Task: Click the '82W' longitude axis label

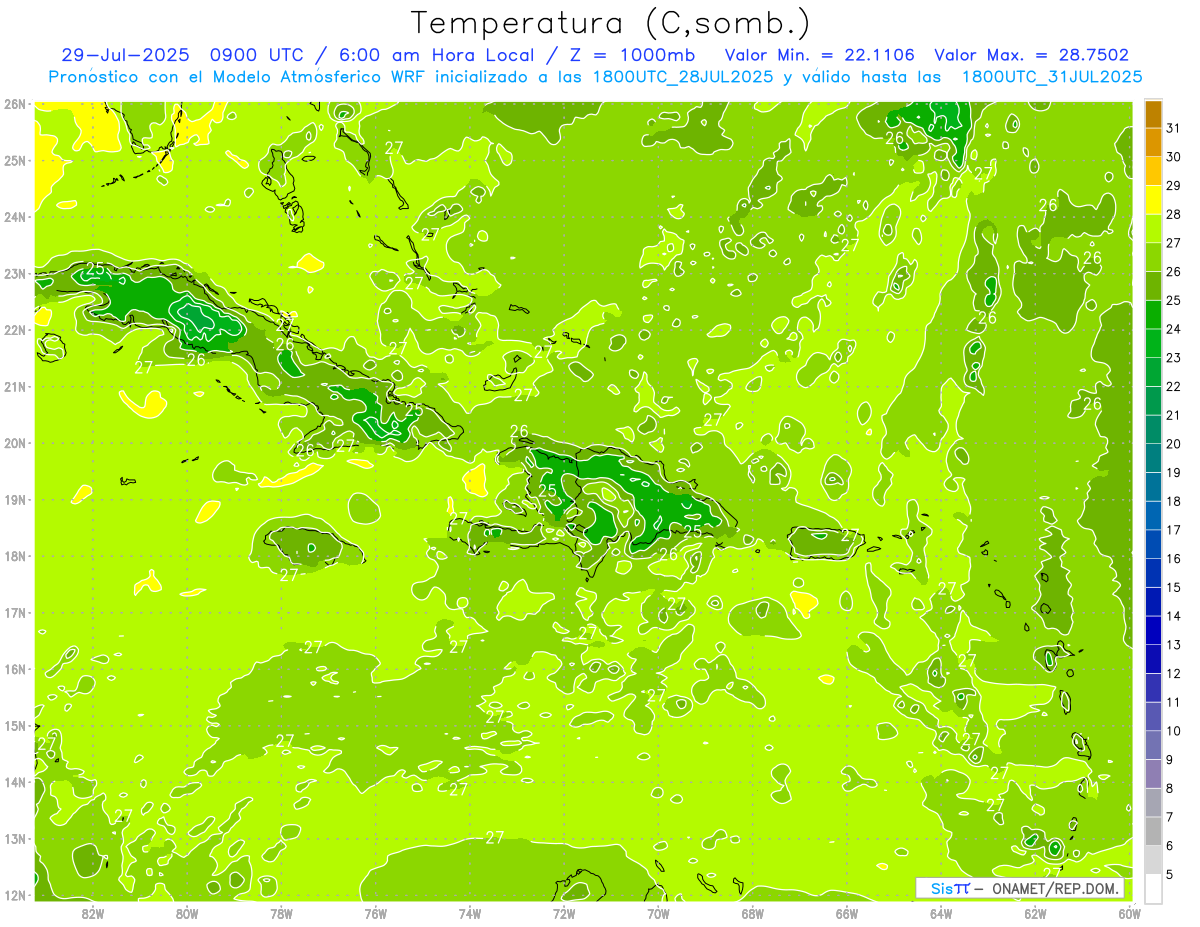Action: coord(93,913)
